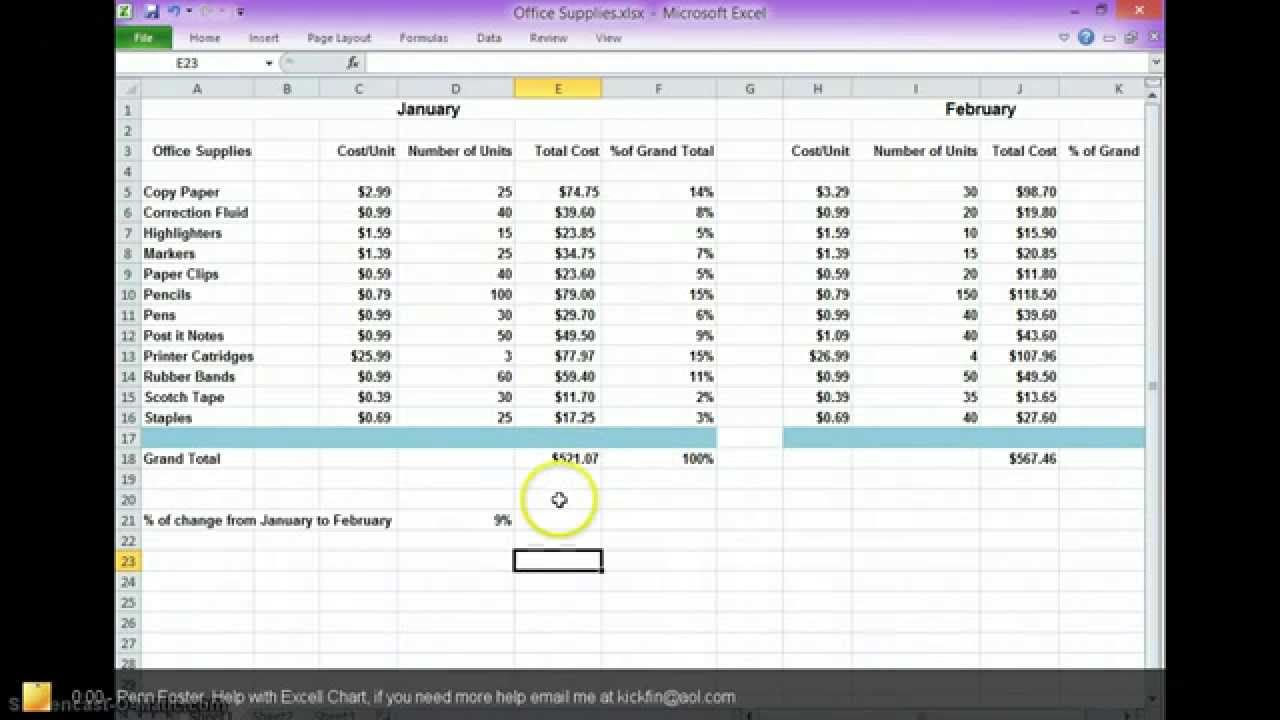Select column J header
Screen dimensions: 1280x720
point(1020,89)
